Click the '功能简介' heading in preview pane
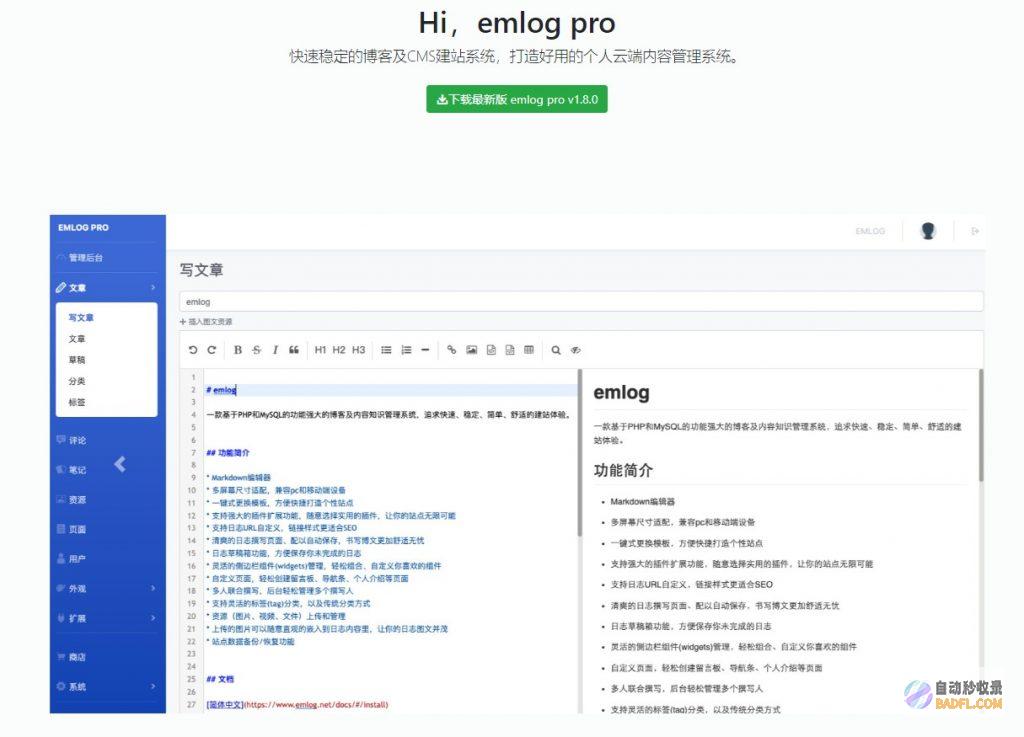Screen dimensions: 1024x737 [x=623, y=470]
